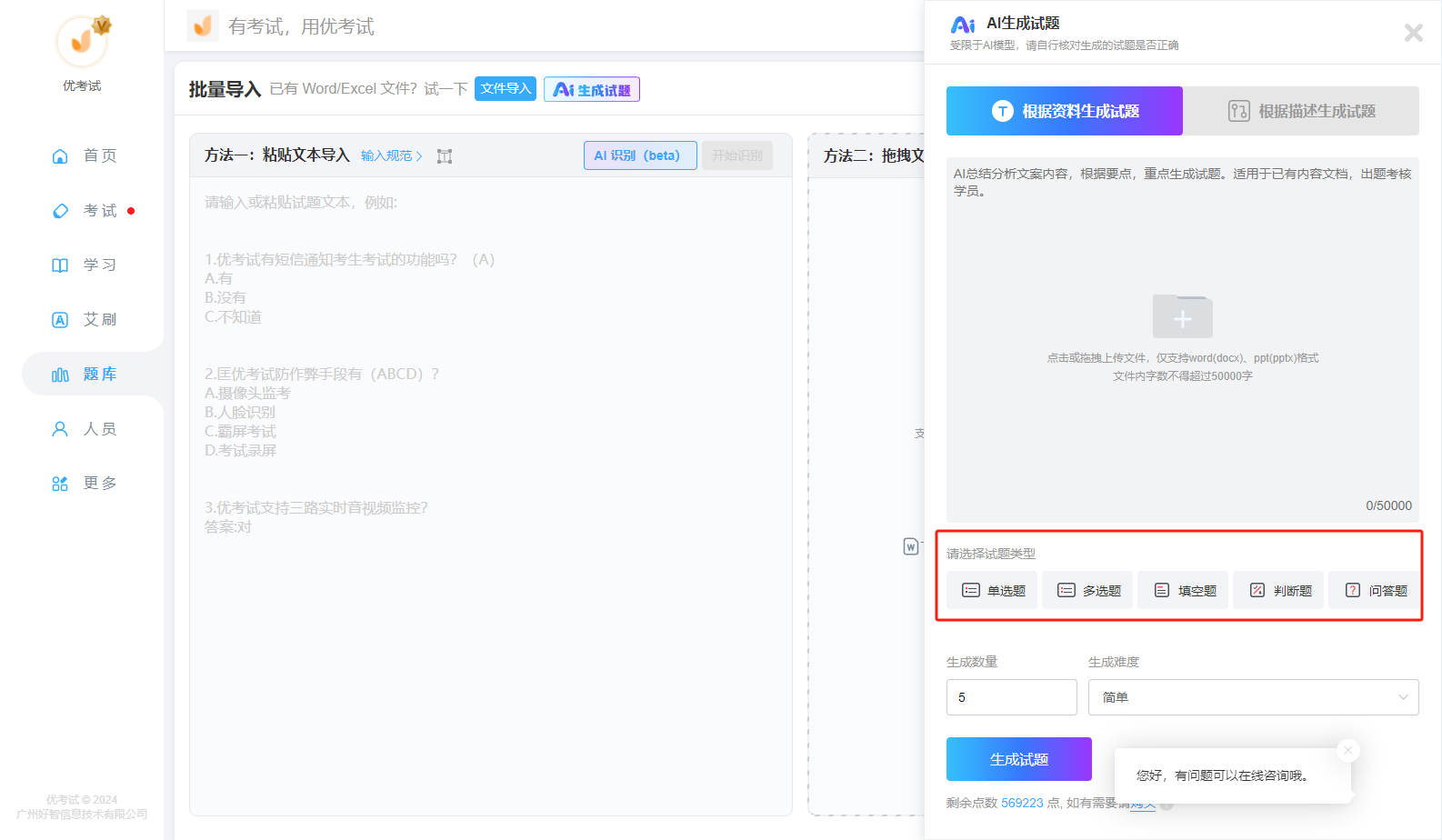Screen dimensions: 1442x840
Task: Click the 开始识别 start recognition button
Action: (x=737, y=155)
